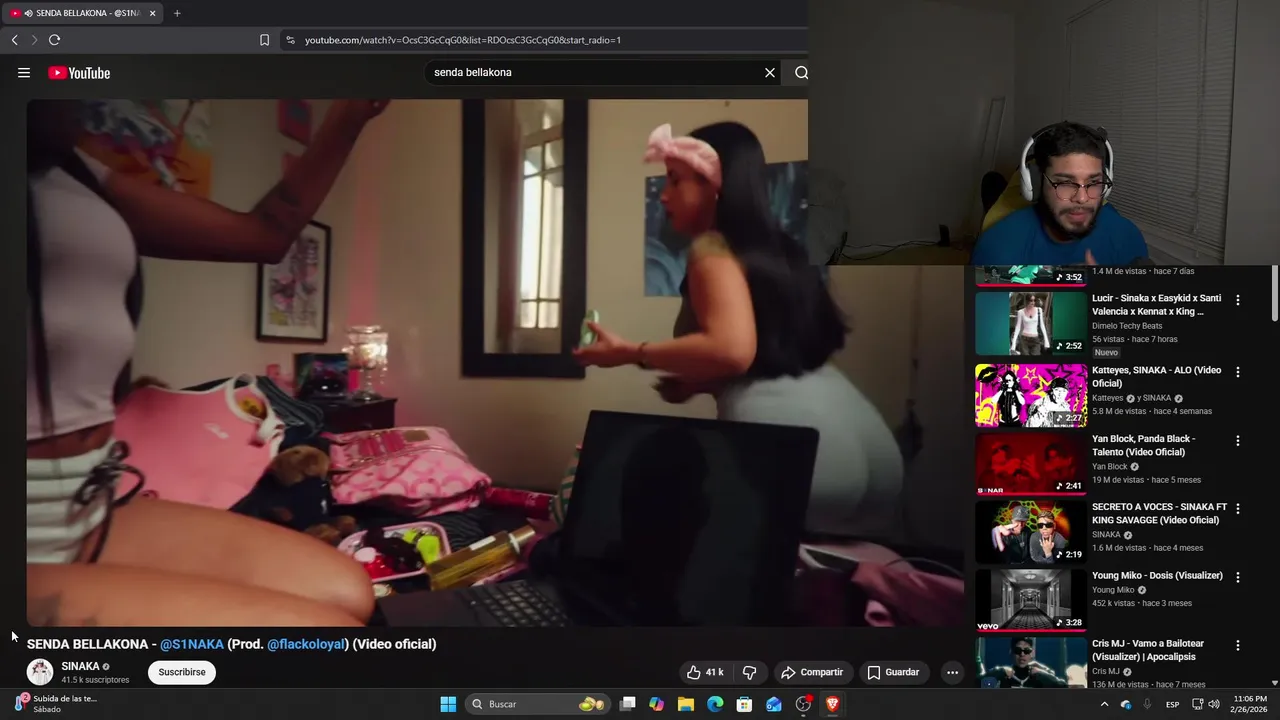Launch Microsoft Edge from the taskbar
Viewport: 1280px width, 720px height.
point(715,704)
